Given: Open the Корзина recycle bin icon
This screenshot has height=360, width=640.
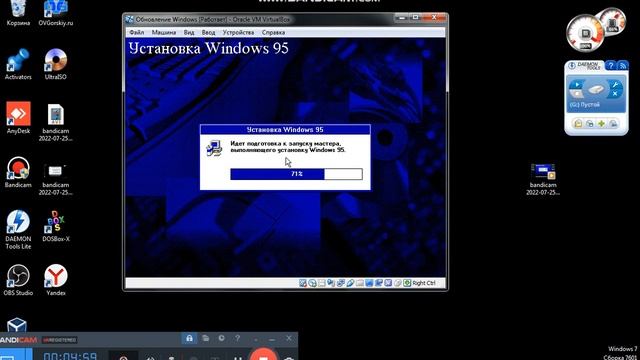Looking at the screenshot, I should pos(18,13).
